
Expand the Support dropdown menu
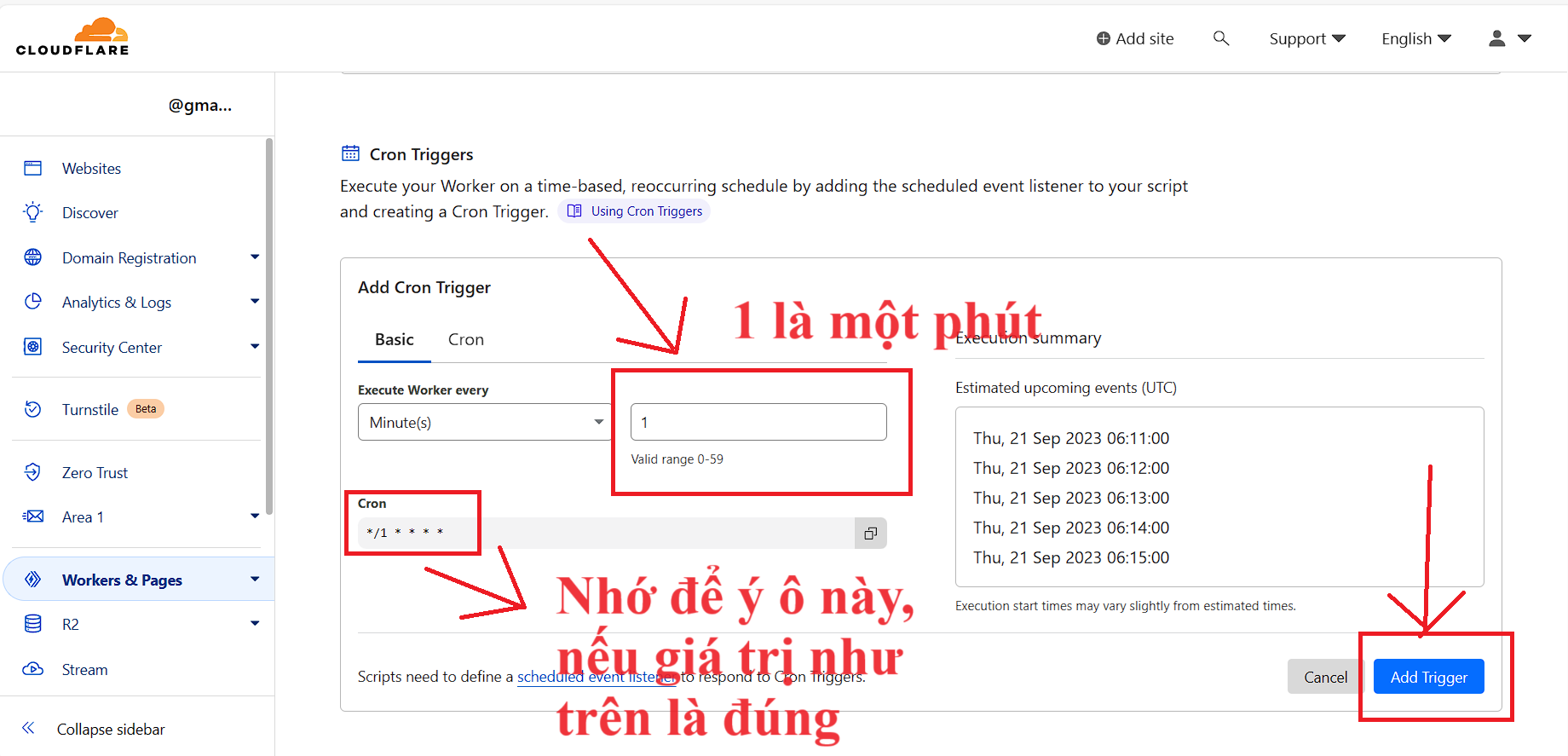tap(1307, 38)
